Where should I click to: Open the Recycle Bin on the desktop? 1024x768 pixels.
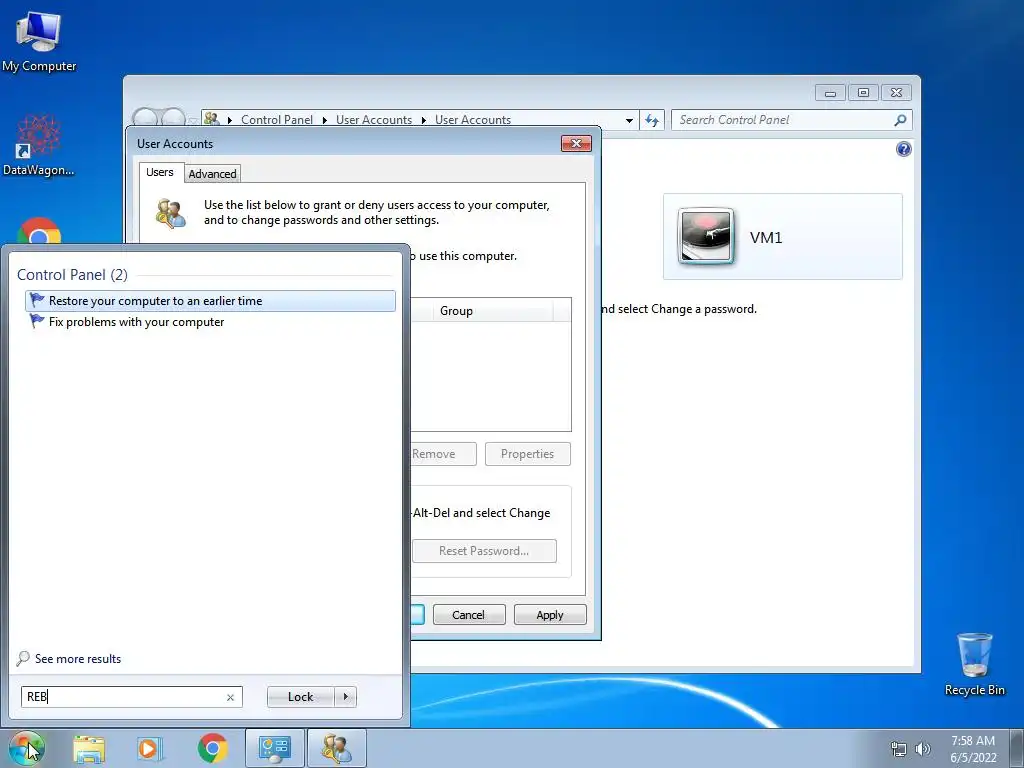(x=974, y=665)
